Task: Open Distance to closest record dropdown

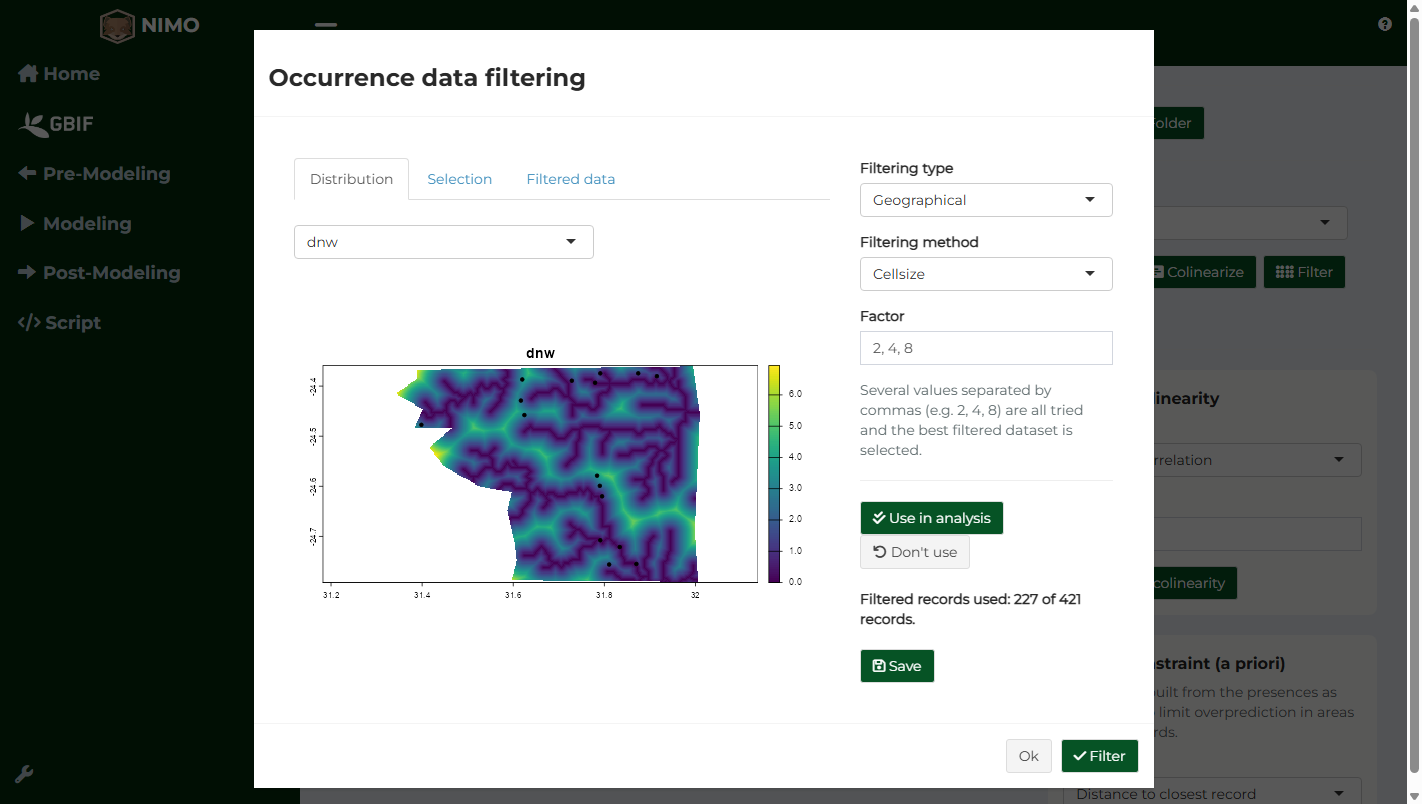Action: click(x=1212, y=792)
